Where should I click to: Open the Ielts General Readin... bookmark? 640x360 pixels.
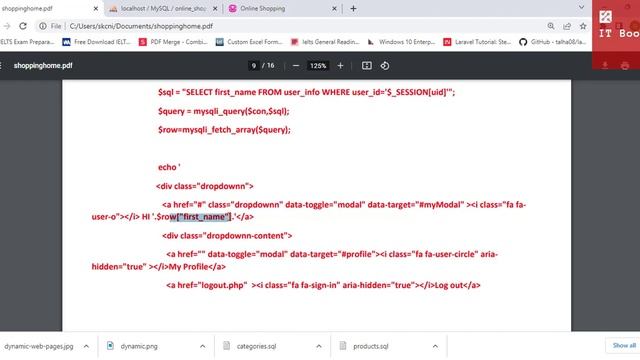(325, 42)
